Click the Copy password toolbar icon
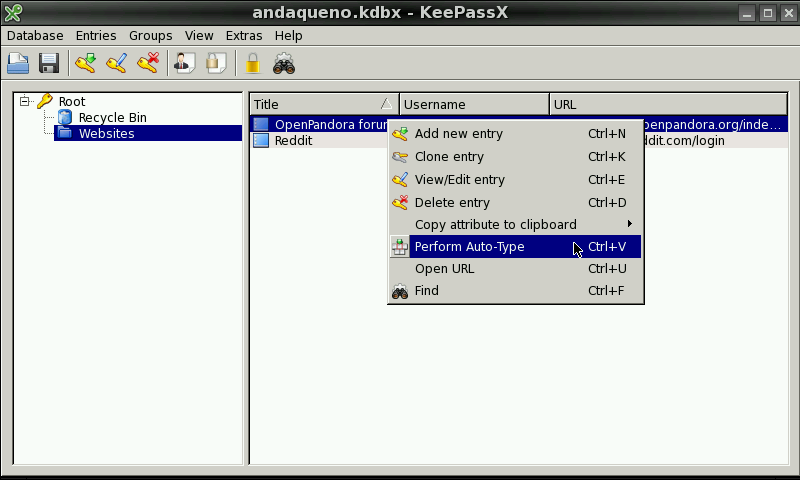The width and height of the screenshot is (800, 480). [x=215, y=64]
